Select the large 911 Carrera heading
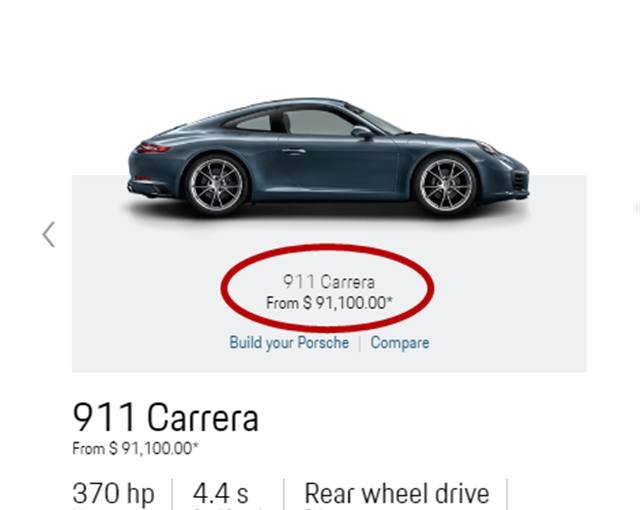640x510 pixels. pos(165,417)
